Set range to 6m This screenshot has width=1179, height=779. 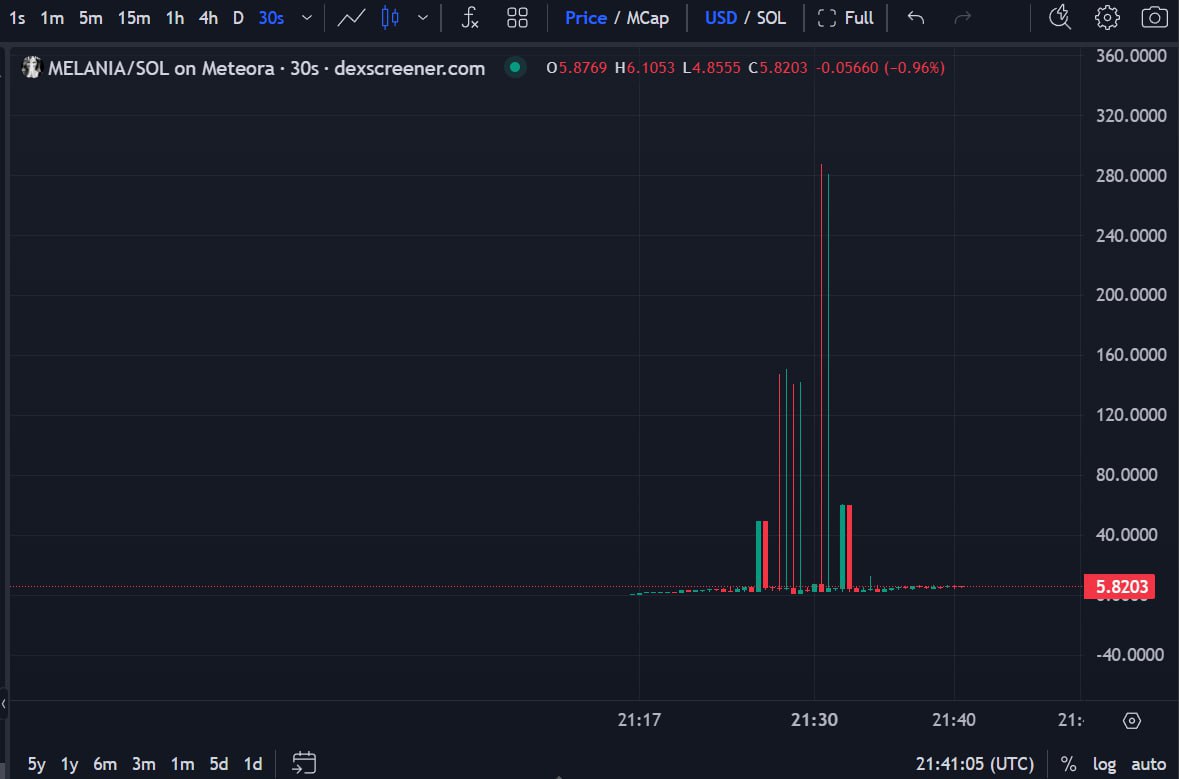pyautogui.click(x=105, y=764)
